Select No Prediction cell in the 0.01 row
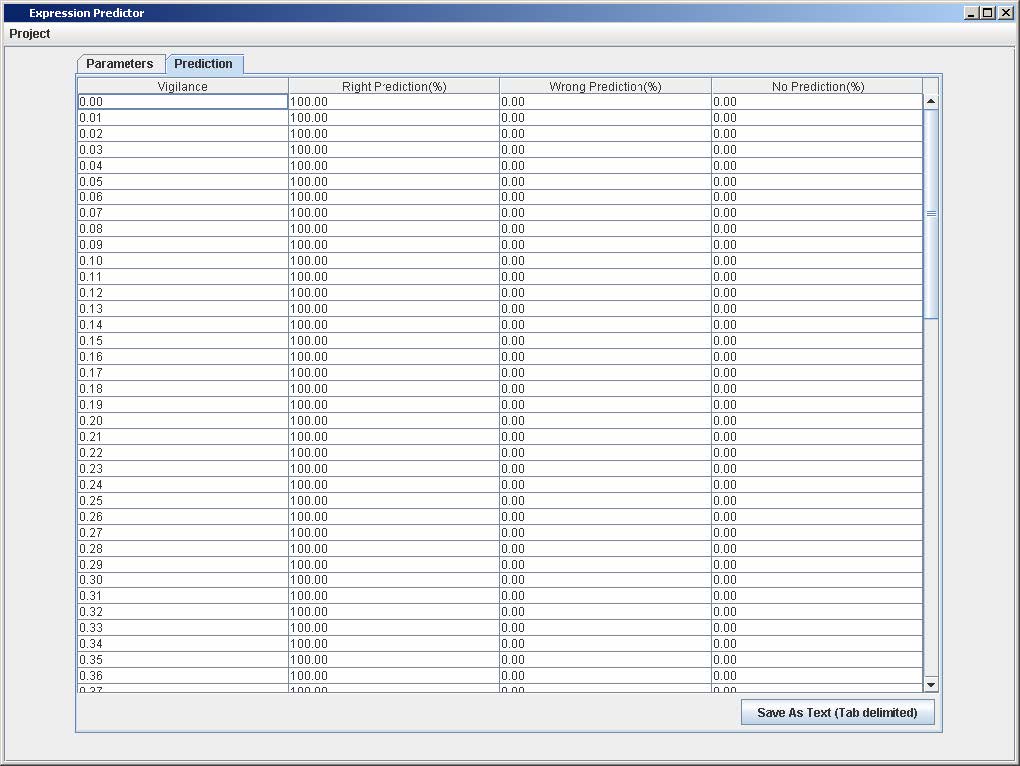This screenshot has width=1020, height=766. coord(817,118)
